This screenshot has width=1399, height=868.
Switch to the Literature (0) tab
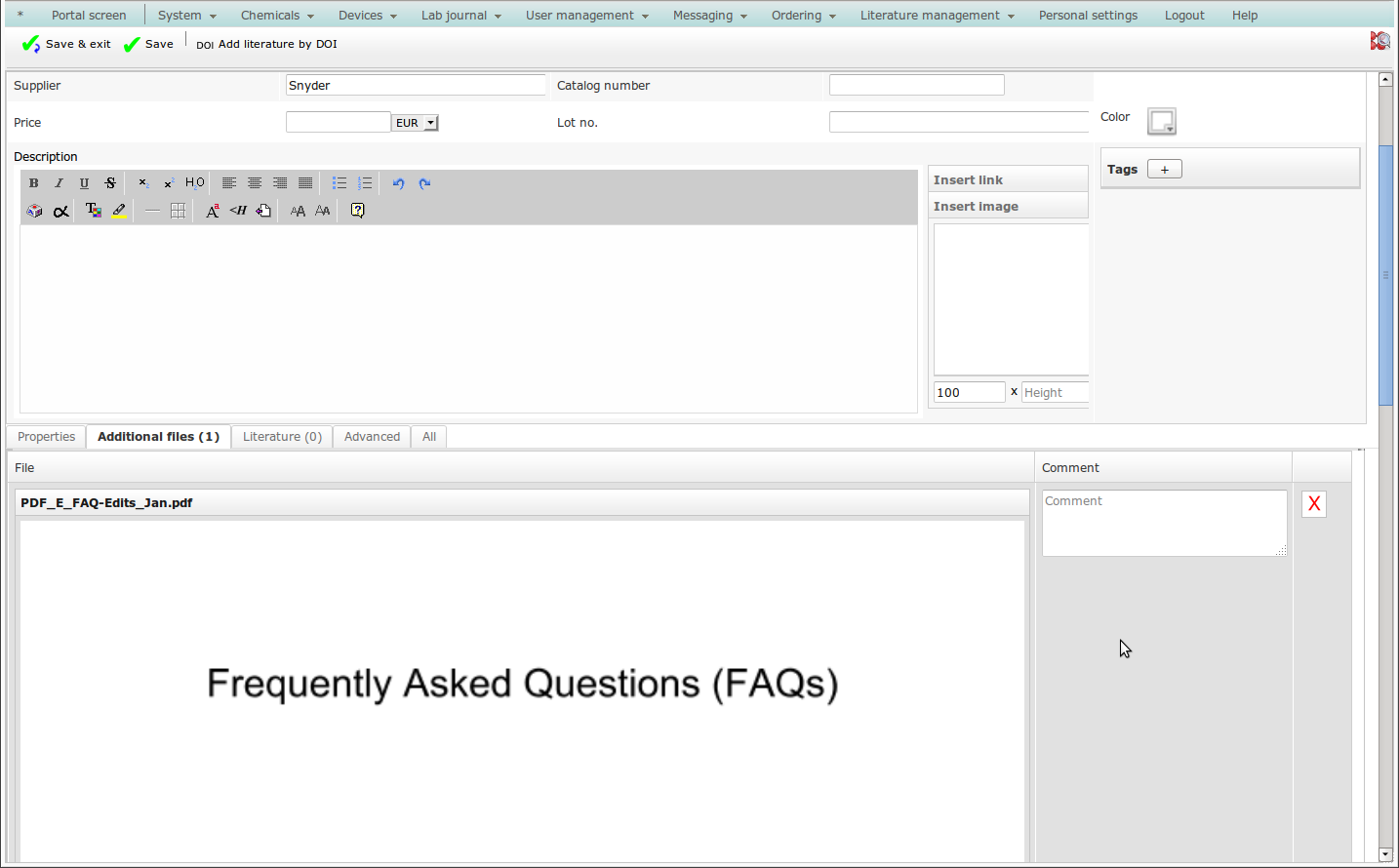(x=282, y=437)
